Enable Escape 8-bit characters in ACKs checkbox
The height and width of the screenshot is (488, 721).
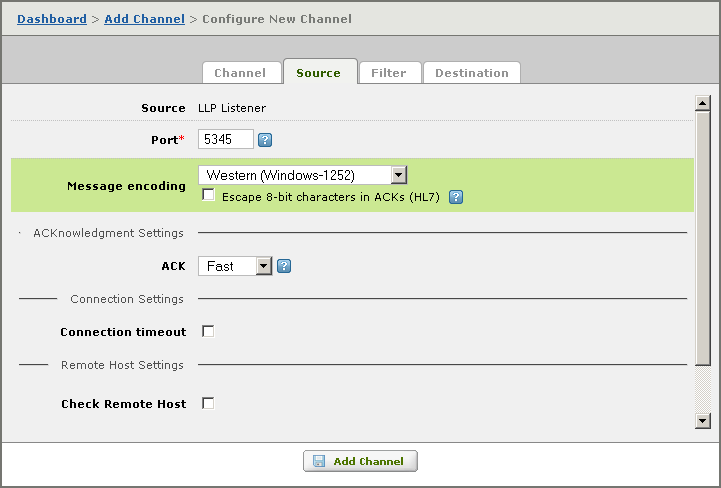pos(208,195)
